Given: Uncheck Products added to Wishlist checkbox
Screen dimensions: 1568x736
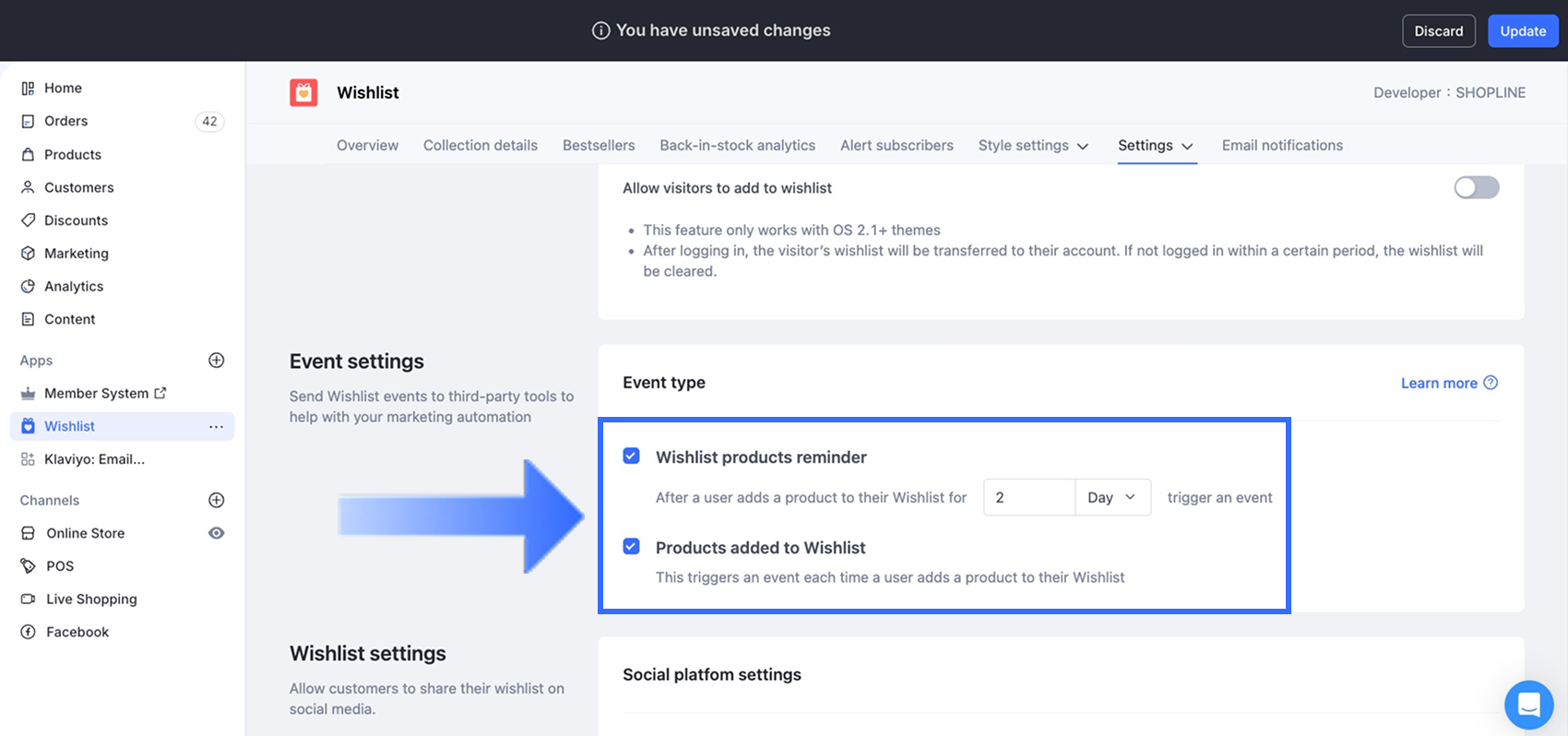Looking at the screenshot, I should pos(632,547).
